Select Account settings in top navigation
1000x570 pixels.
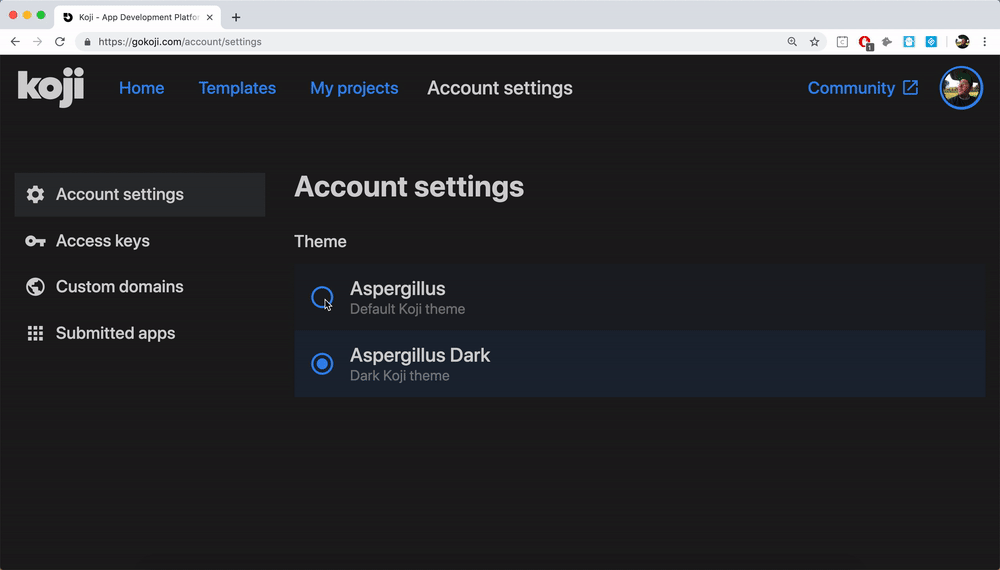[500, 88]
